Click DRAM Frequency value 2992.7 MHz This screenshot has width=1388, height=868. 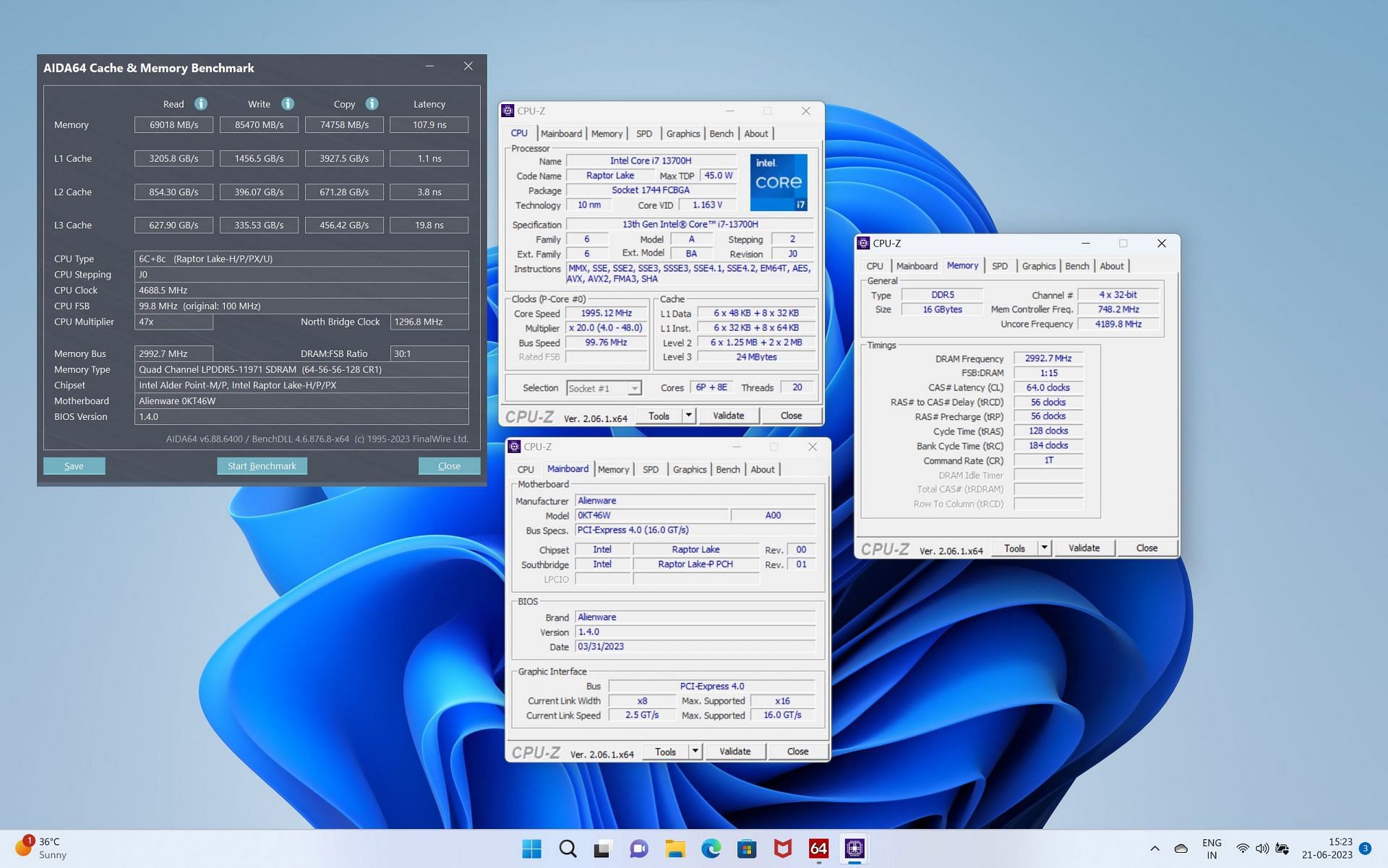click(1048, 358)
